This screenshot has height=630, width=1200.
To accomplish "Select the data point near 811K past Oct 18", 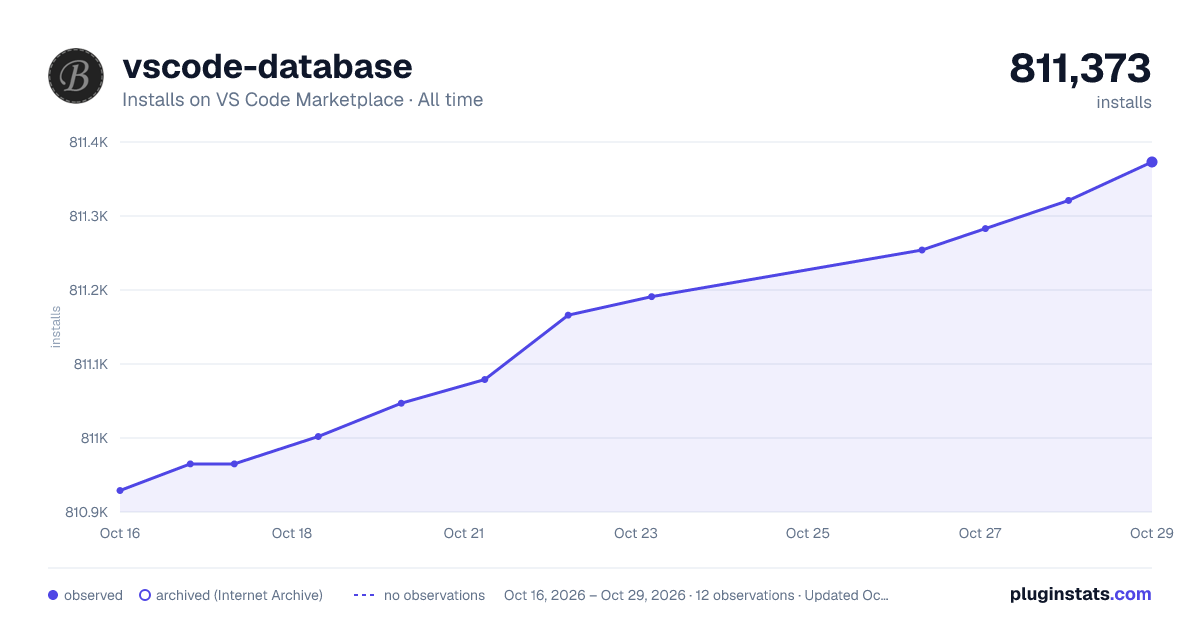I will pos(318,436).
